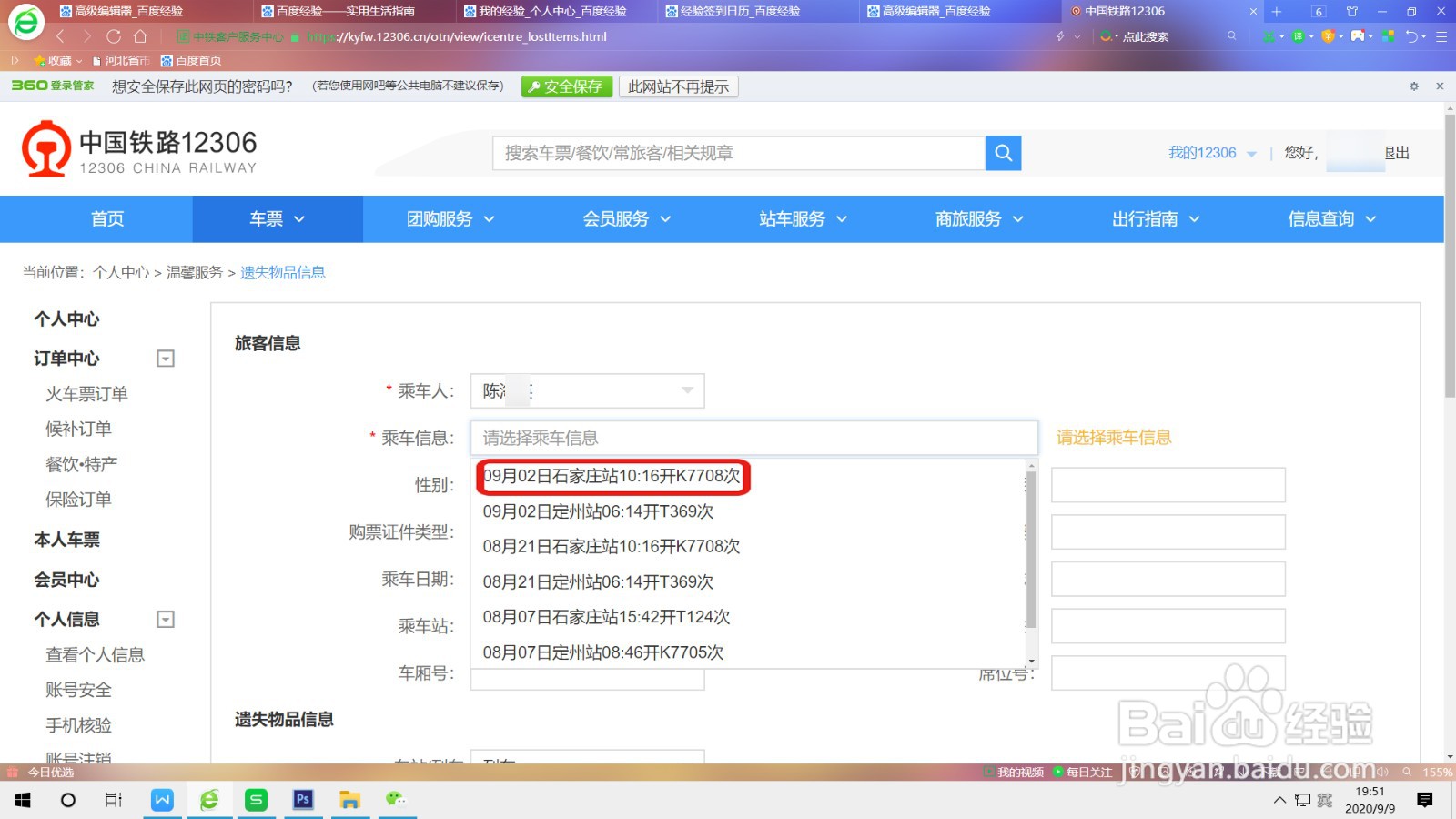
Task: Expand the 站车服务 navigation menu
Action: coord(804,219)
